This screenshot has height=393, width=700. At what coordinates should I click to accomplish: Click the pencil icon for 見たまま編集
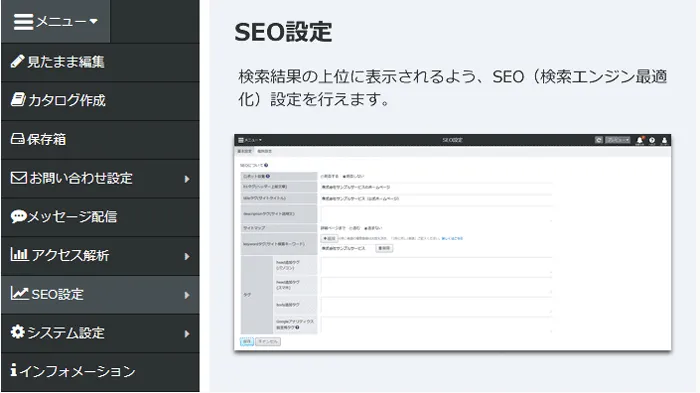(17, 62)
